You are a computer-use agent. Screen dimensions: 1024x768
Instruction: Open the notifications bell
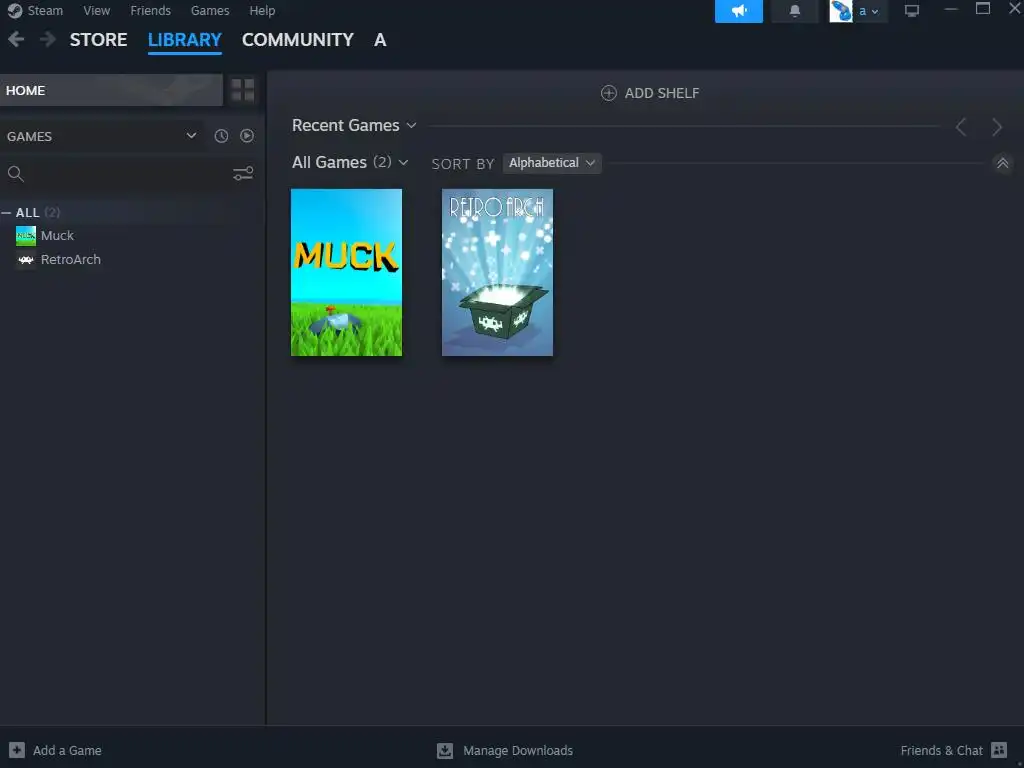(794, 11)
